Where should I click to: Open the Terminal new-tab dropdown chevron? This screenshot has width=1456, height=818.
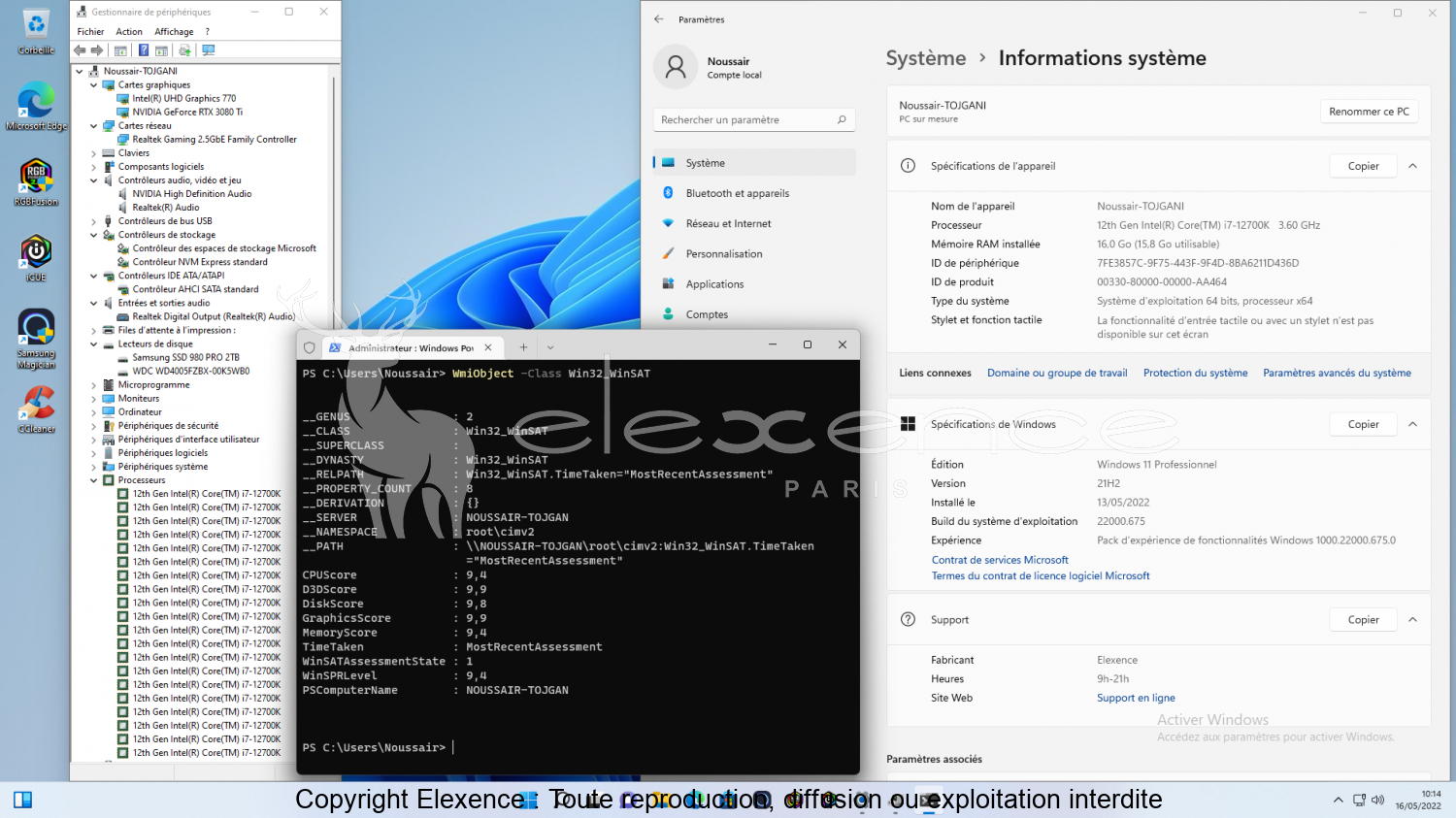[x=550, y=347]
